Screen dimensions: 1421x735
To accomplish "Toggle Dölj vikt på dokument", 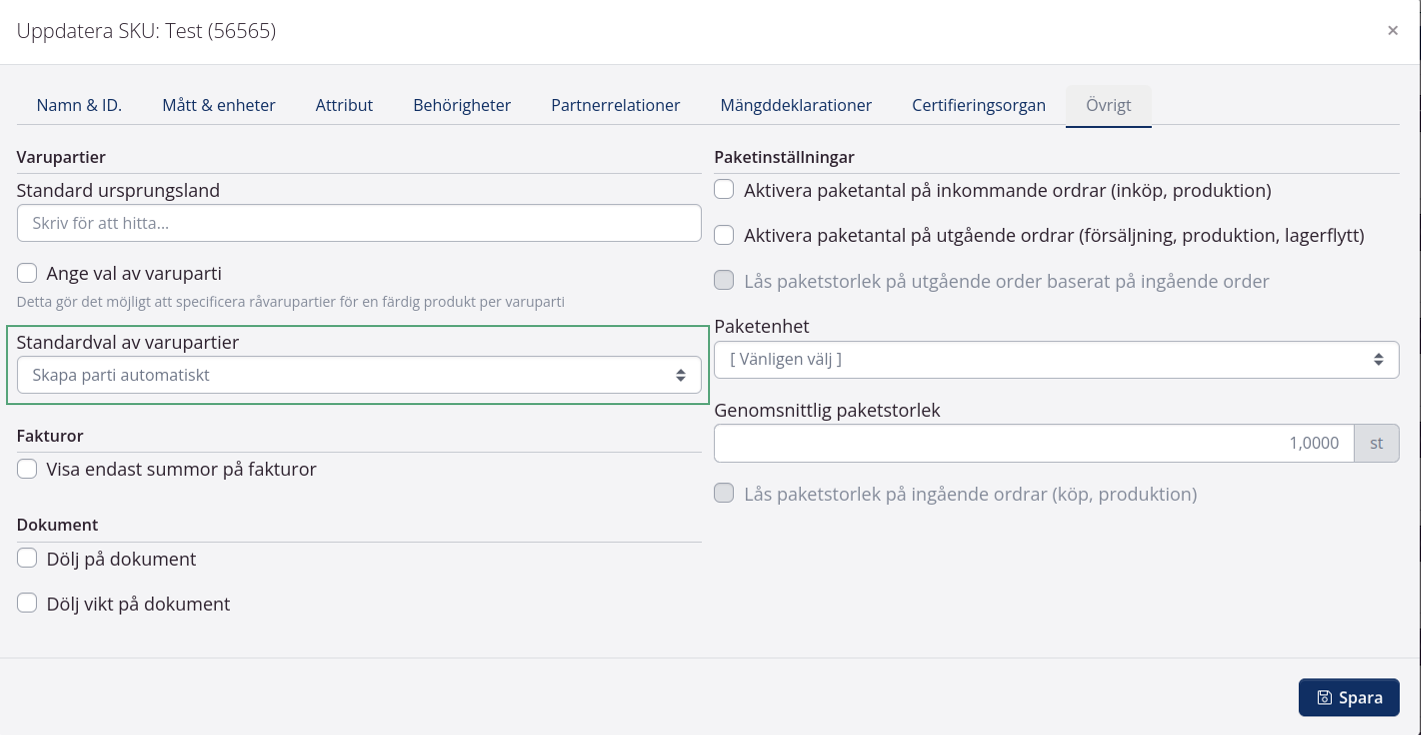I will (27, 603).
